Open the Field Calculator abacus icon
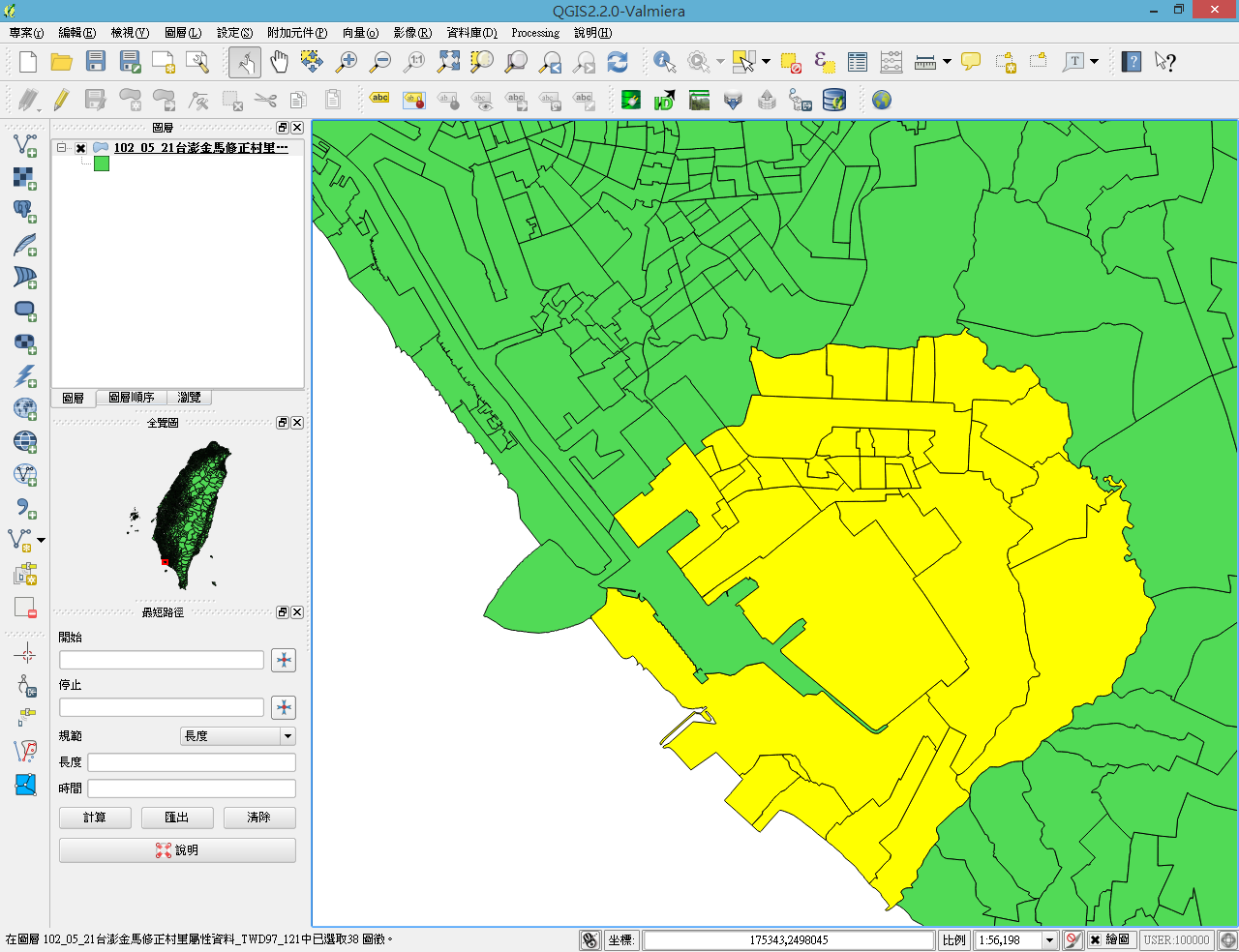1239x952 pixels. tap(891, 62)
